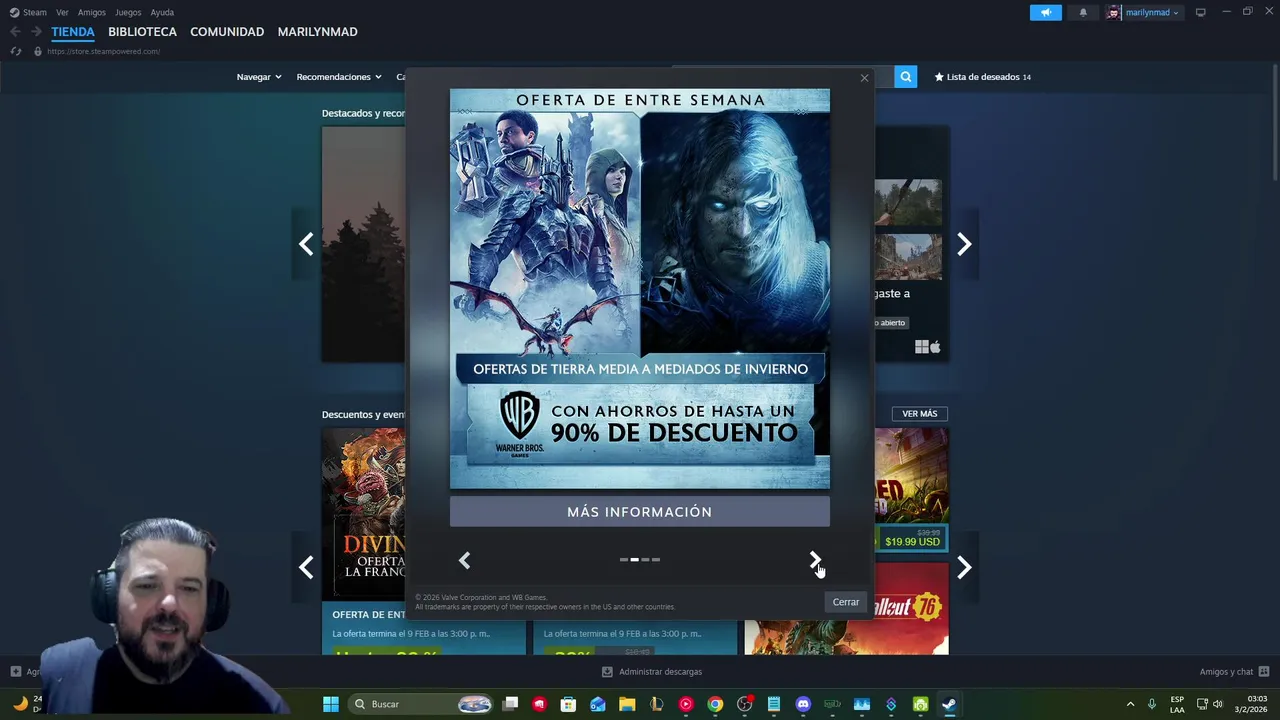Image resolution: width=1280 pixels, height=720 pixels.
Task: Click the system volume icon
Action: [x=1217, y=704]
